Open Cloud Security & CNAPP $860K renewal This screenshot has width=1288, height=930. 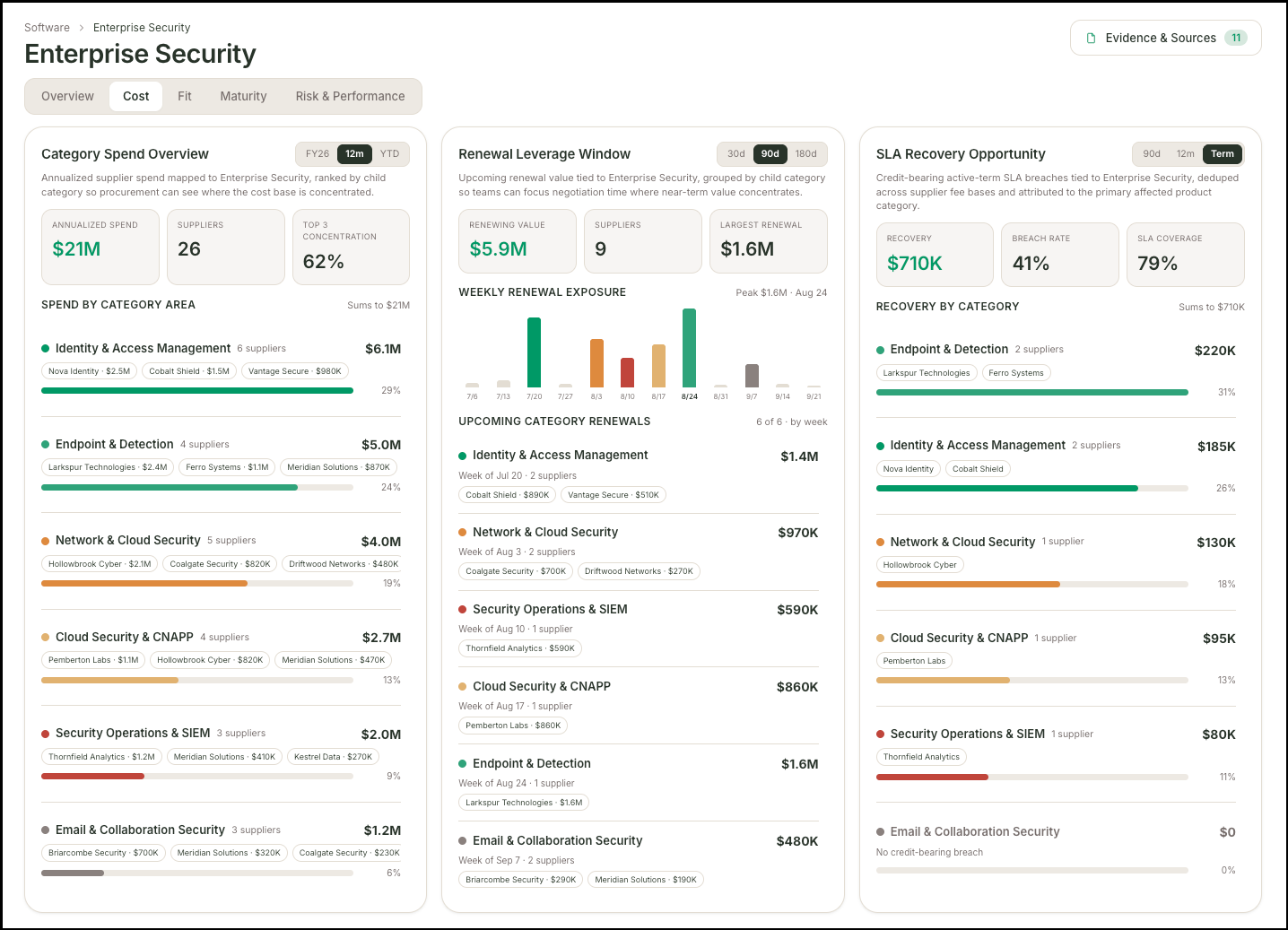pos(639,707)
